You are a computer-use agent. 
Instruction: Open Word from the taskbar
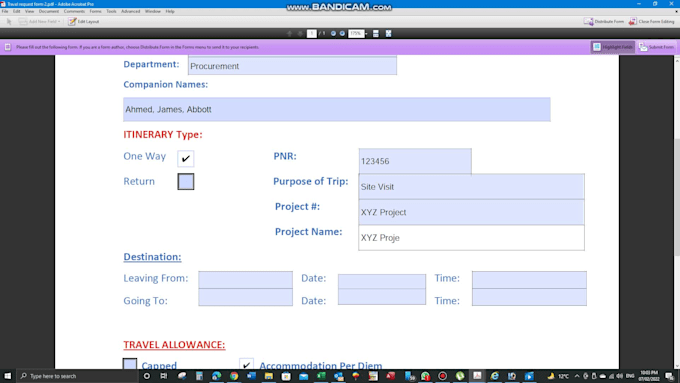coord(251,376)
